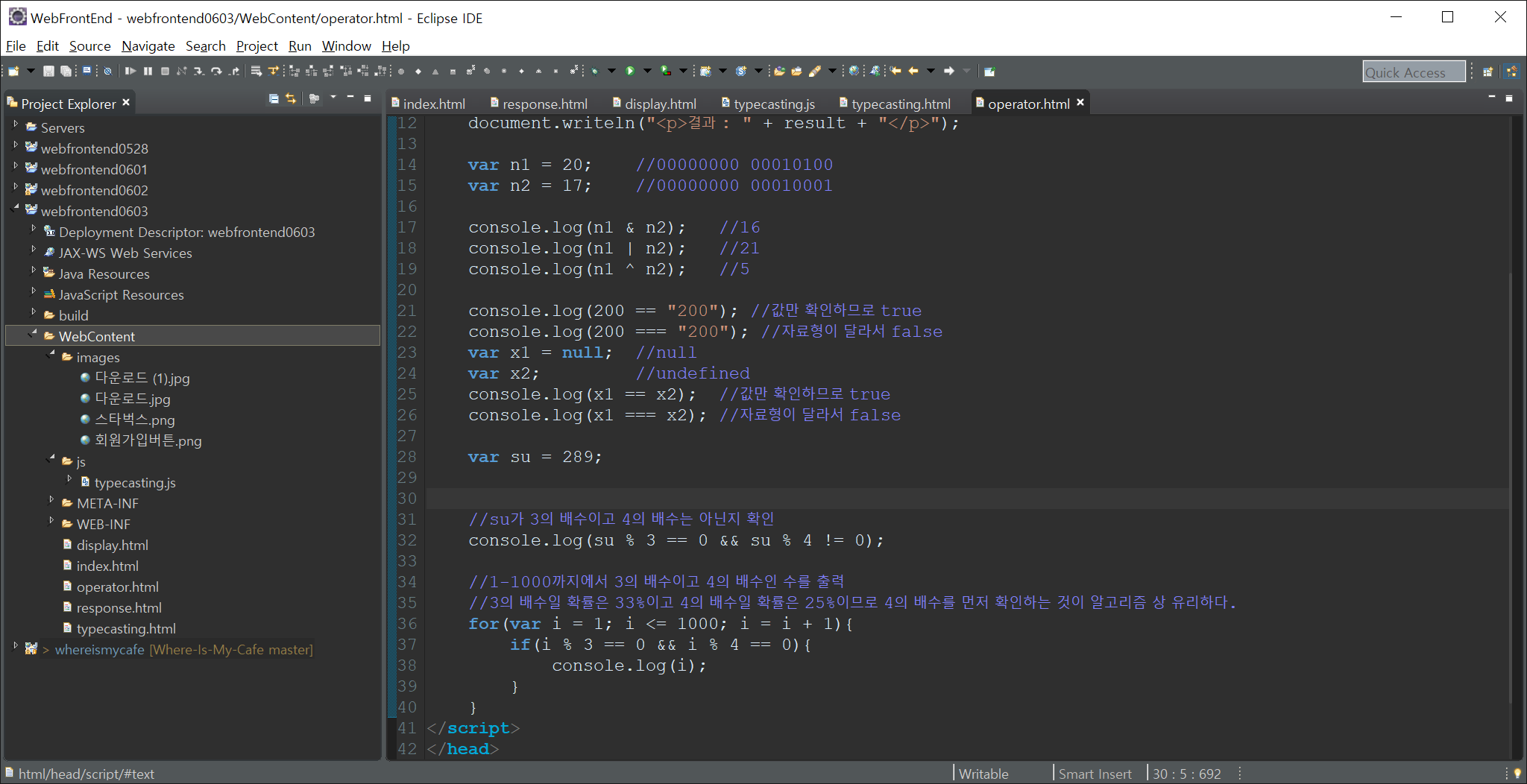Screen dimensions: 1527x784
Task: Expand the META-INF folder
Action: coord(51,500)
